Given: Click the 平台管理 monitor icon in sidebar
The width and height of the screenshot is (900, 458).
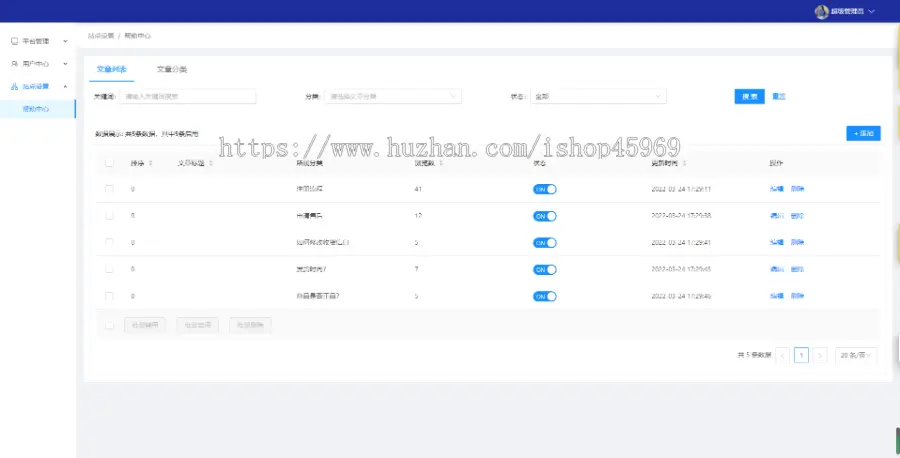Looking at the screenshot, I should (x=14, y=41).
